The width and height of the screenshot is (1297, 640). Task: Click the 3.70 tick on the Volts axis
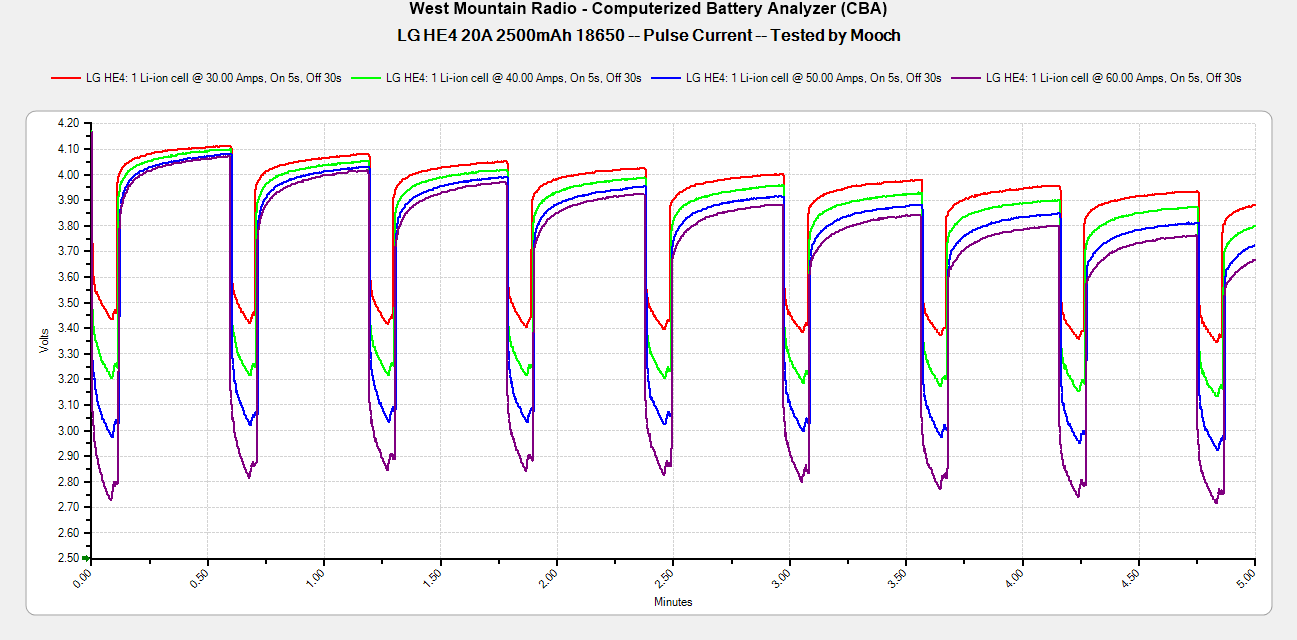pyautogui.click(x=68, y=251)
